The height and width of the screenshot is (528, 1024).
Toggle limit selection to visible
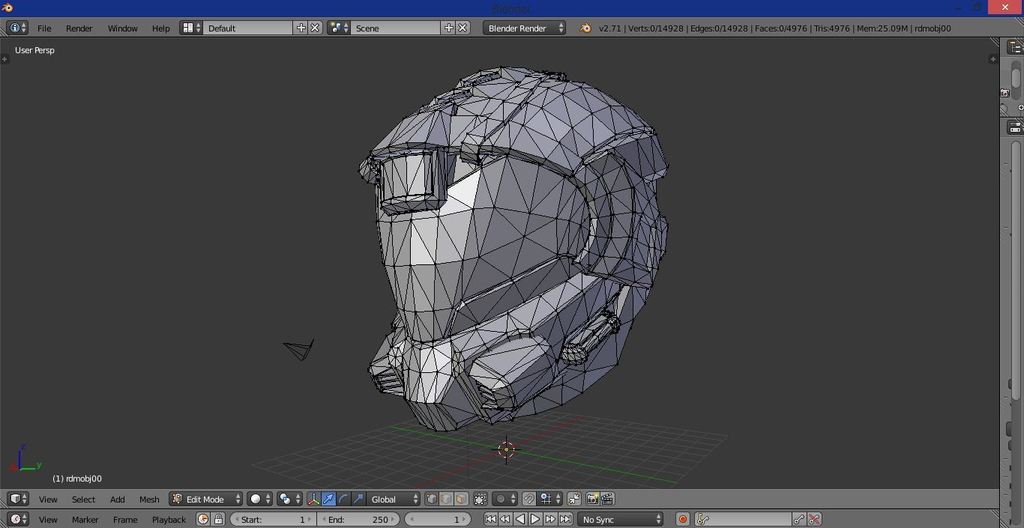click(x=480, y=499)
